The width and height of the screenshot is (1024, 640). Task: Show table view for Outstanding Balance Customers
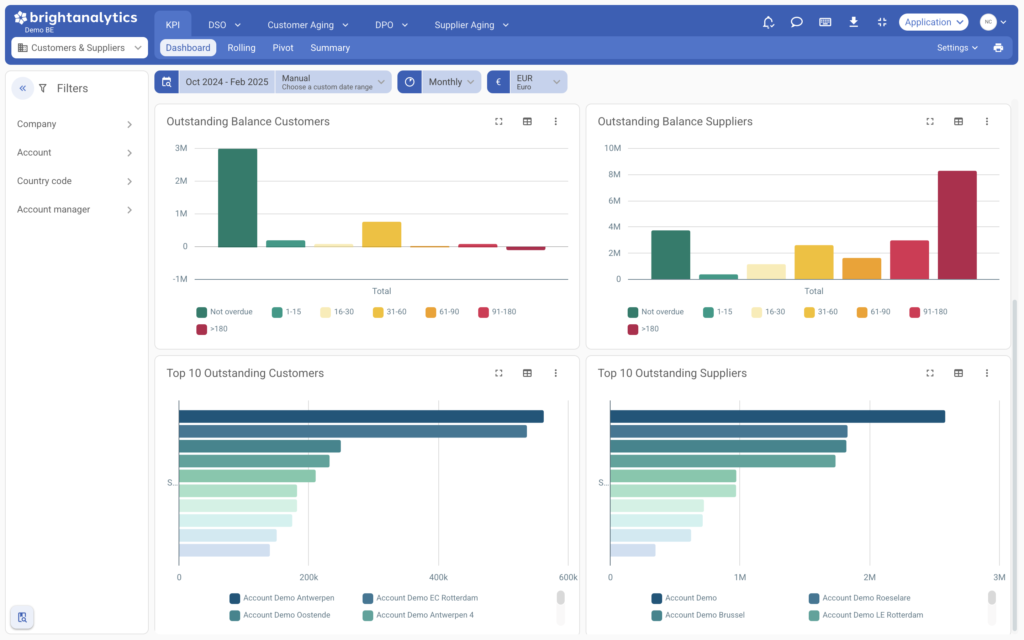tap(527, 121)
